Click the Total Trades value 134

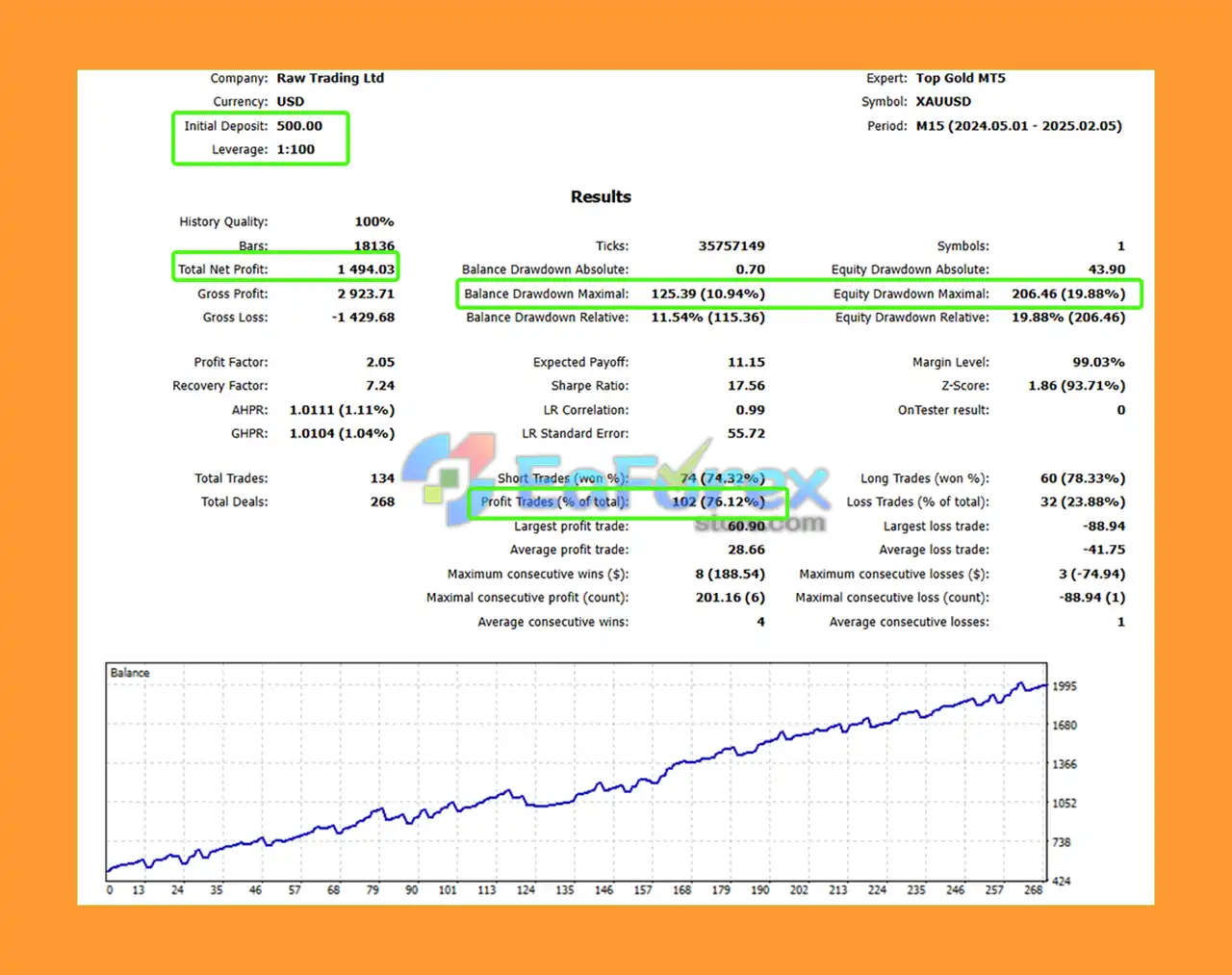(x=382, y=478)
